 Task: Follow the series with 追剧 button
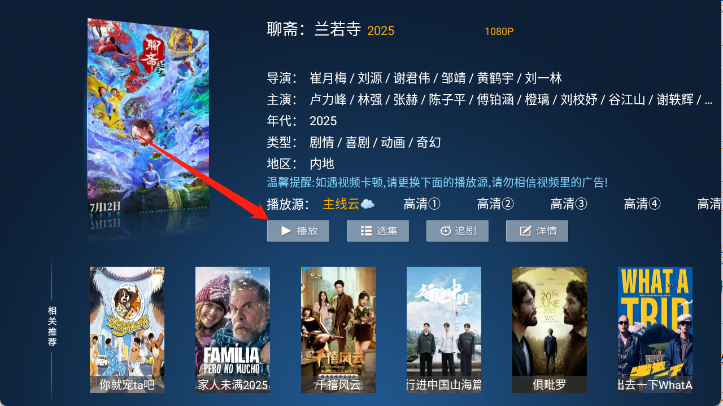pyautogui.click(x=457, y=231)
